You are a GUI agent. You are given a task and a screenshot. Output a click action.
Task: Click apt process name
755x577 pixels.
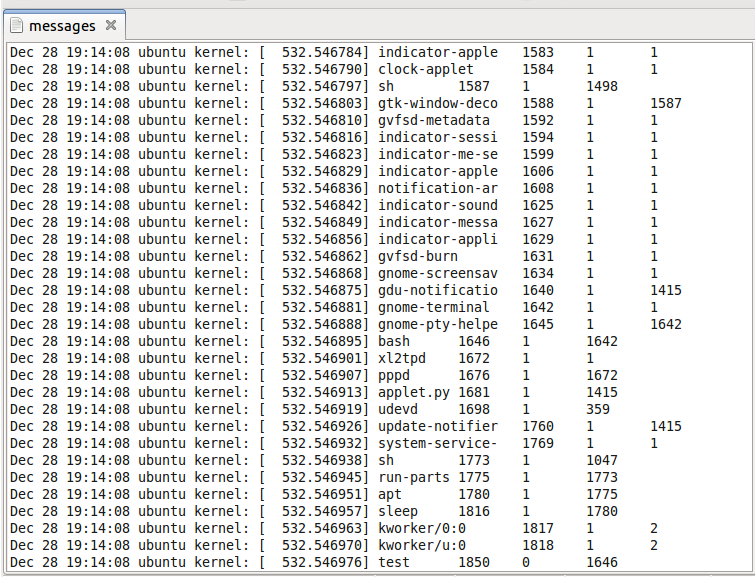(x=390, y=495)
